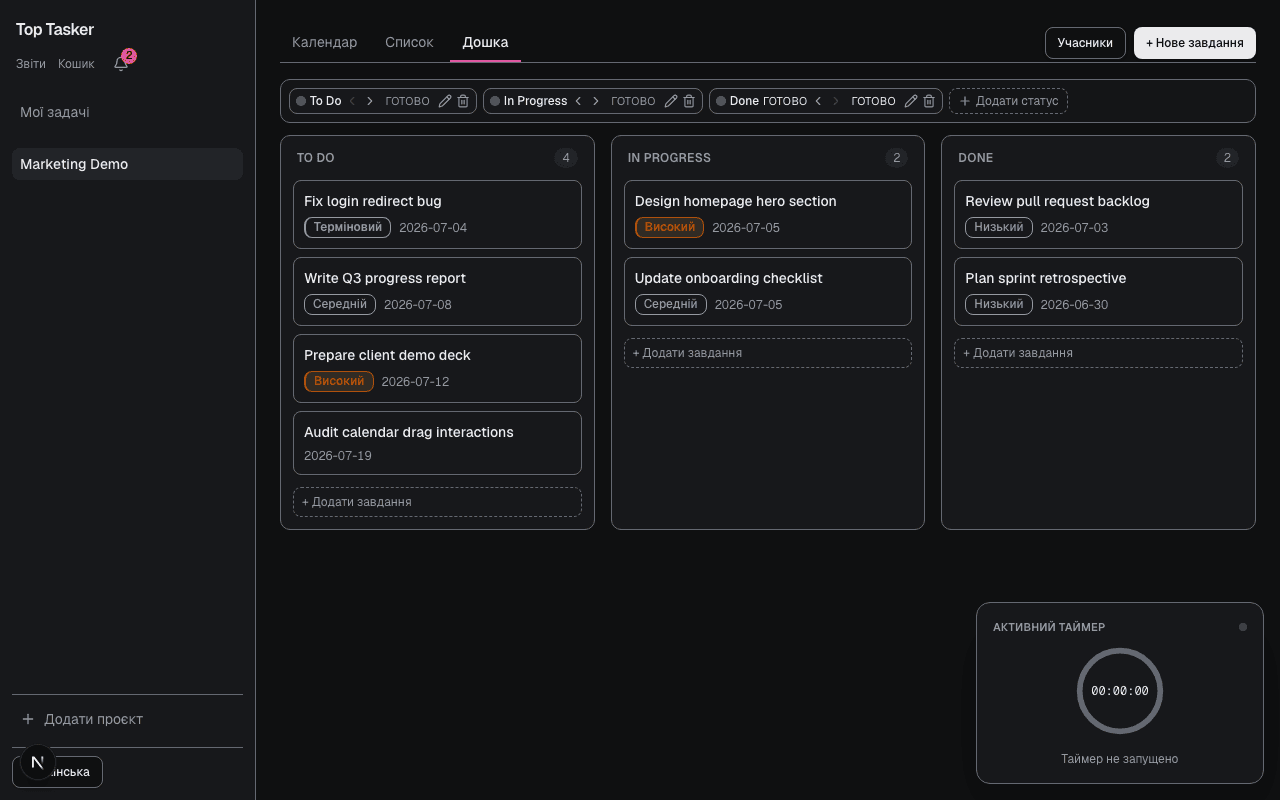Add a task to the To Do column
The width and height of the screenshot is (1280, 800).
(x=437, y=502)
